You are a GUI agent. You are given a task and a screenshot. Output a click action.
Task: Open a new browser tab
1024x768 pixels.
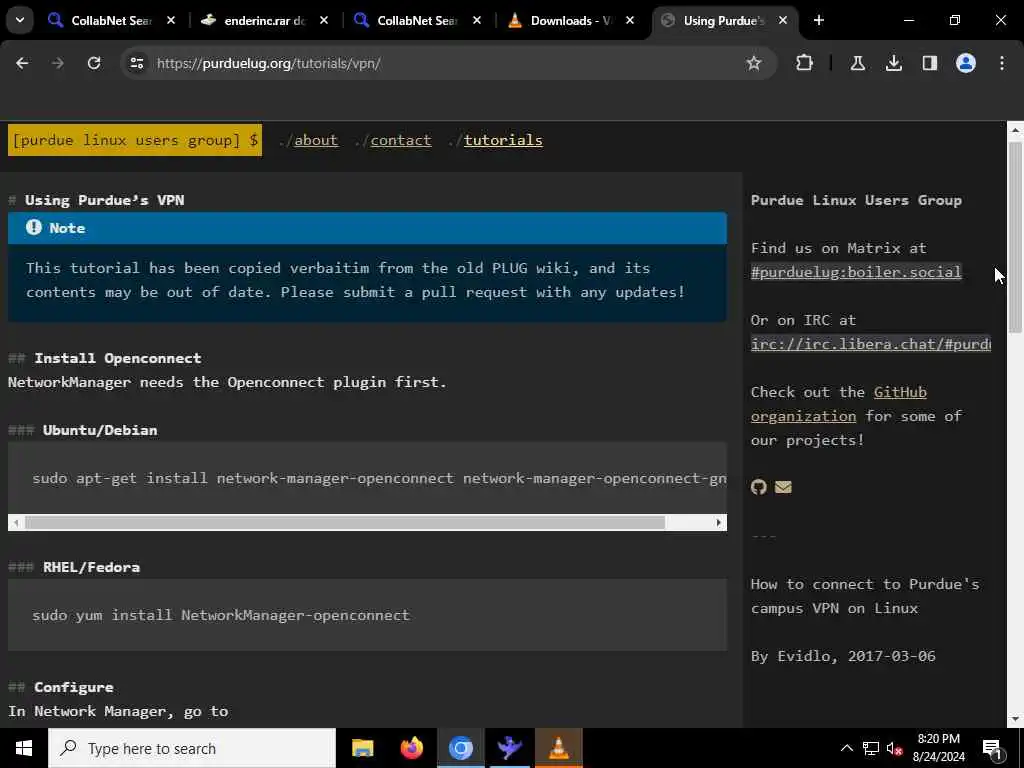coord(819,20)
